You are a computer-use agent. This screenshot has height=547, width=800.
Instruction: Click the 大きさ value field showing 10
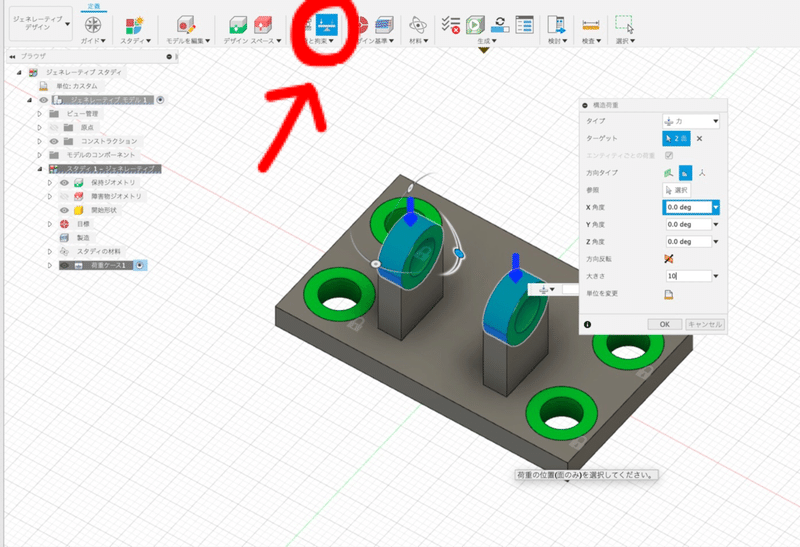click(x=688, y=276)
